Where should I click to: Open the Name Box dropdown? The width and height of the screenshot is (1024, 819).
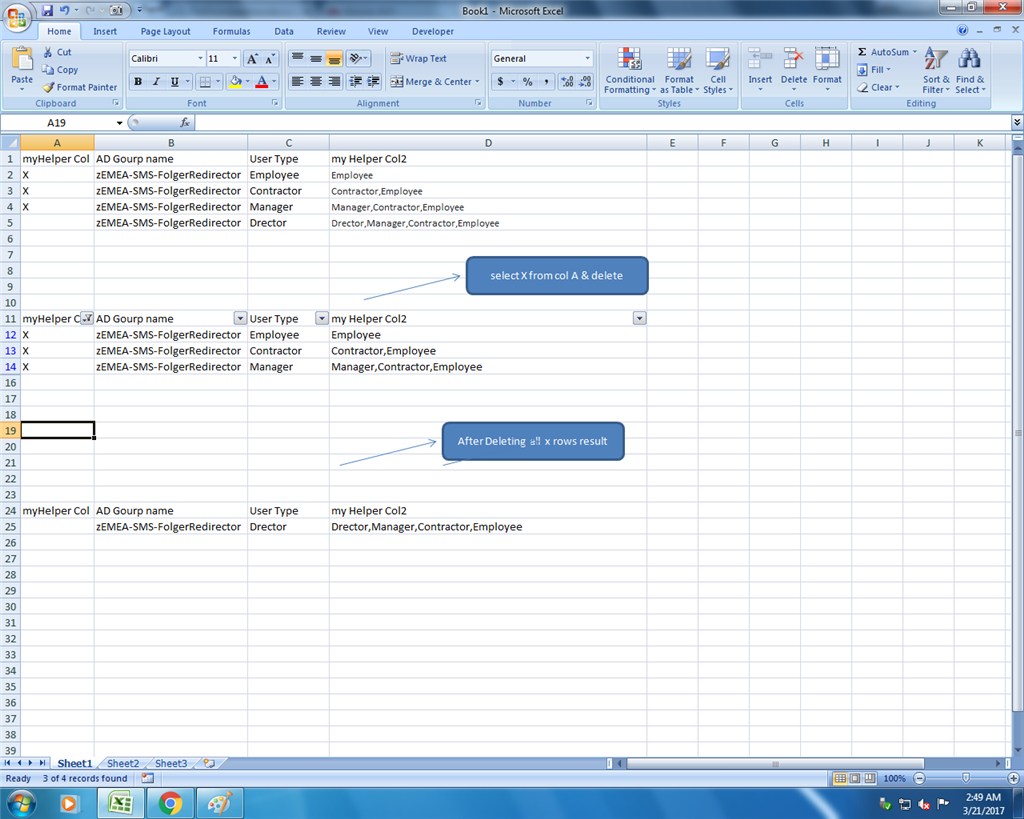click(x=120, y=123)
